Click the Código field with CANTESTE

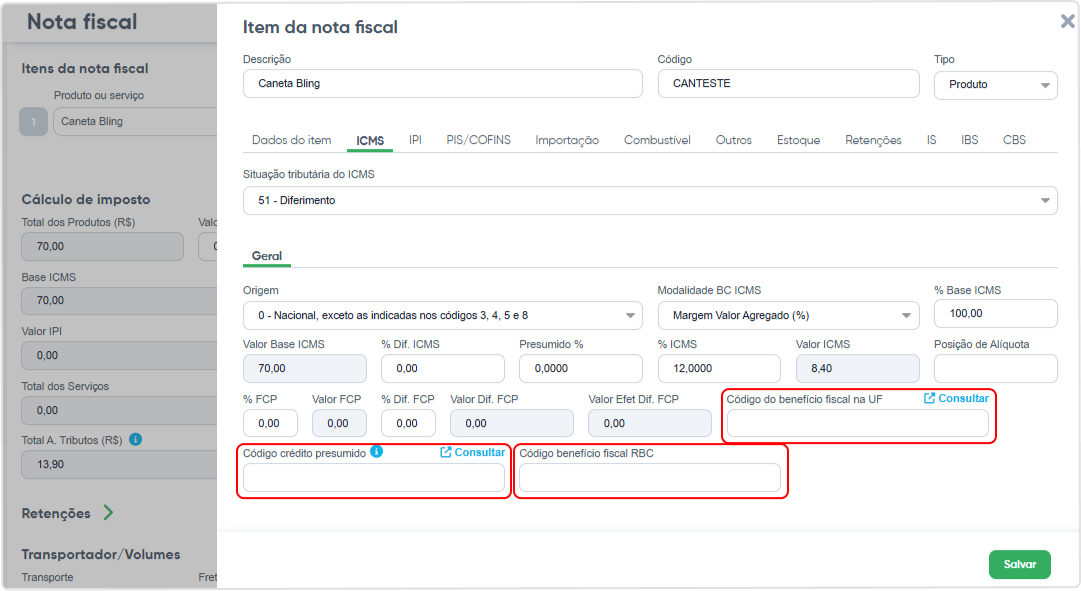point(788,83)
